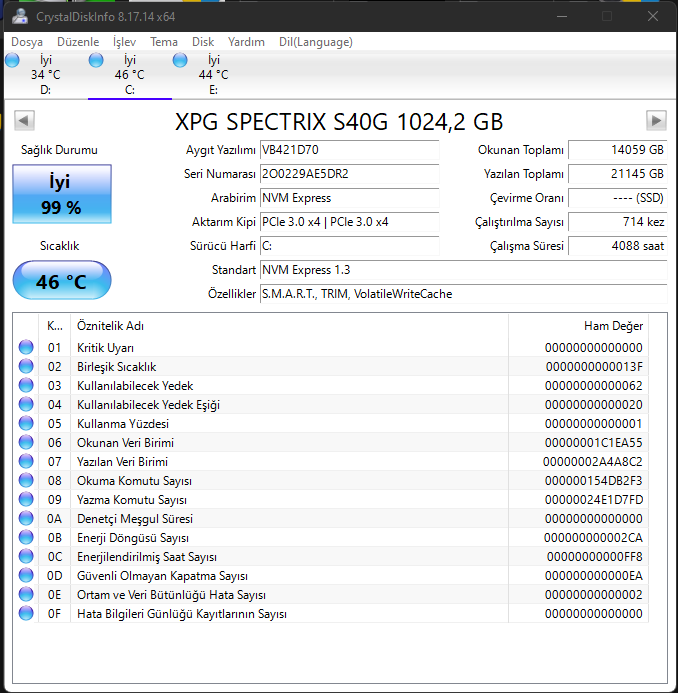Click the Özellikler field

pos(464,293)
